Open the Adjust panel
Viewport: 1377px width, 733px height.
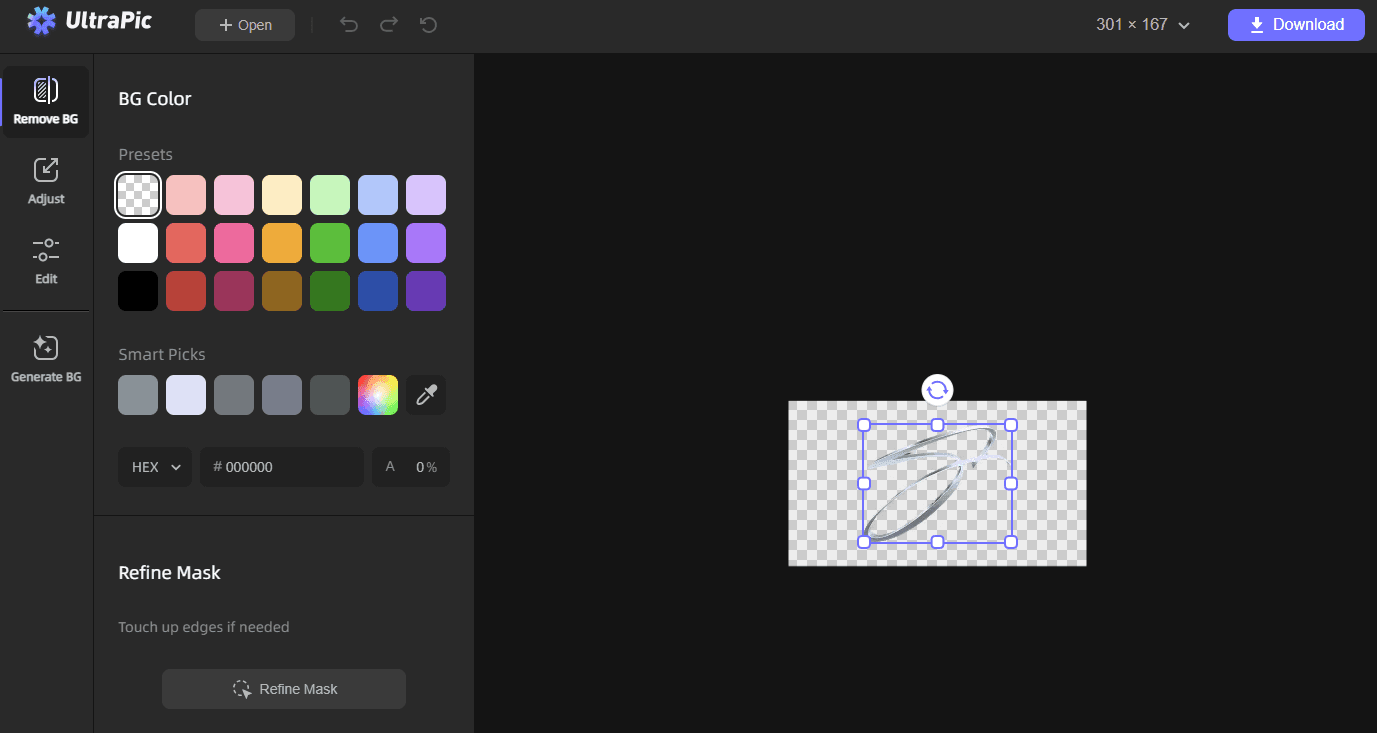coord(46,181)
